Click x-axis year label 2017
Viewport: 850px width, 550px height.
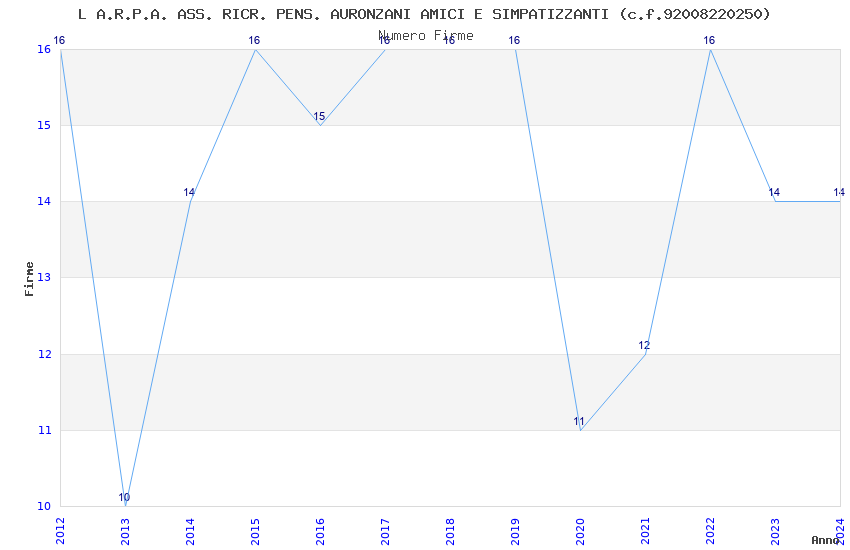coord(385,532)
